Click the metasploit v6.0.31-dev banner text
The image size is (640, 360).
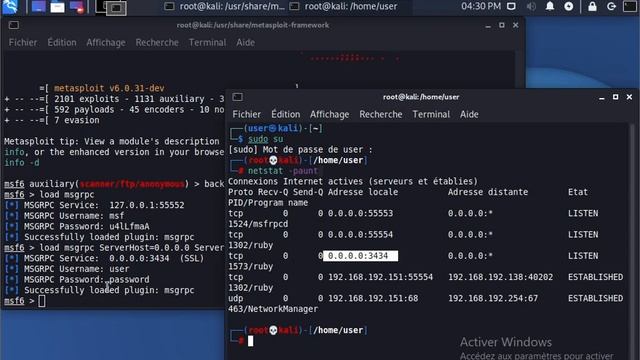tap(109, 88)
